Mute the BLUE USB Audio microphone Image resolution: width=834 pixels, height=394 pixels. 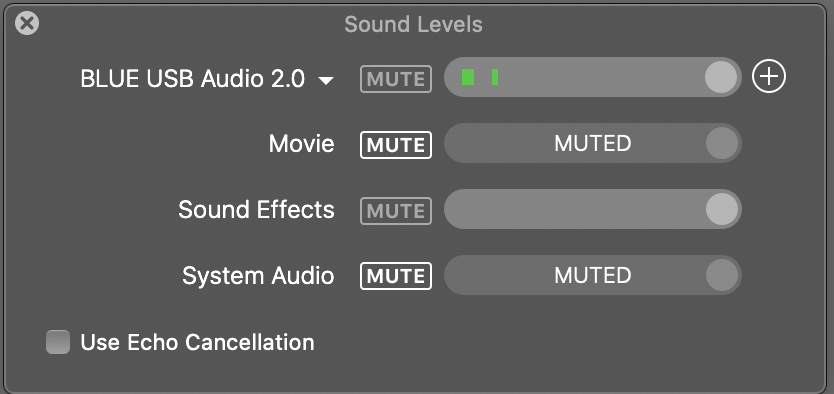pos(396,79)
